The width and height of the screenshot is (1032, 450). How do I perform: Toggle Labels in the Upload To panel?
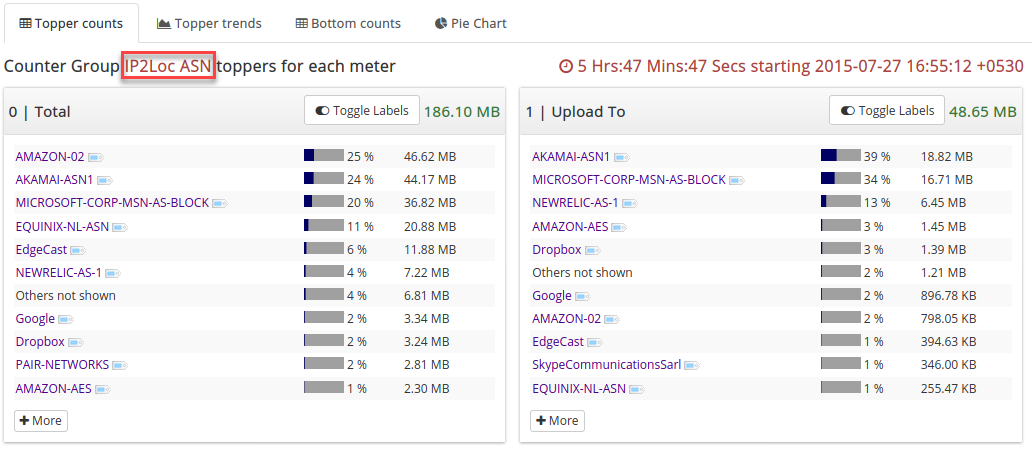click(887, 110)
